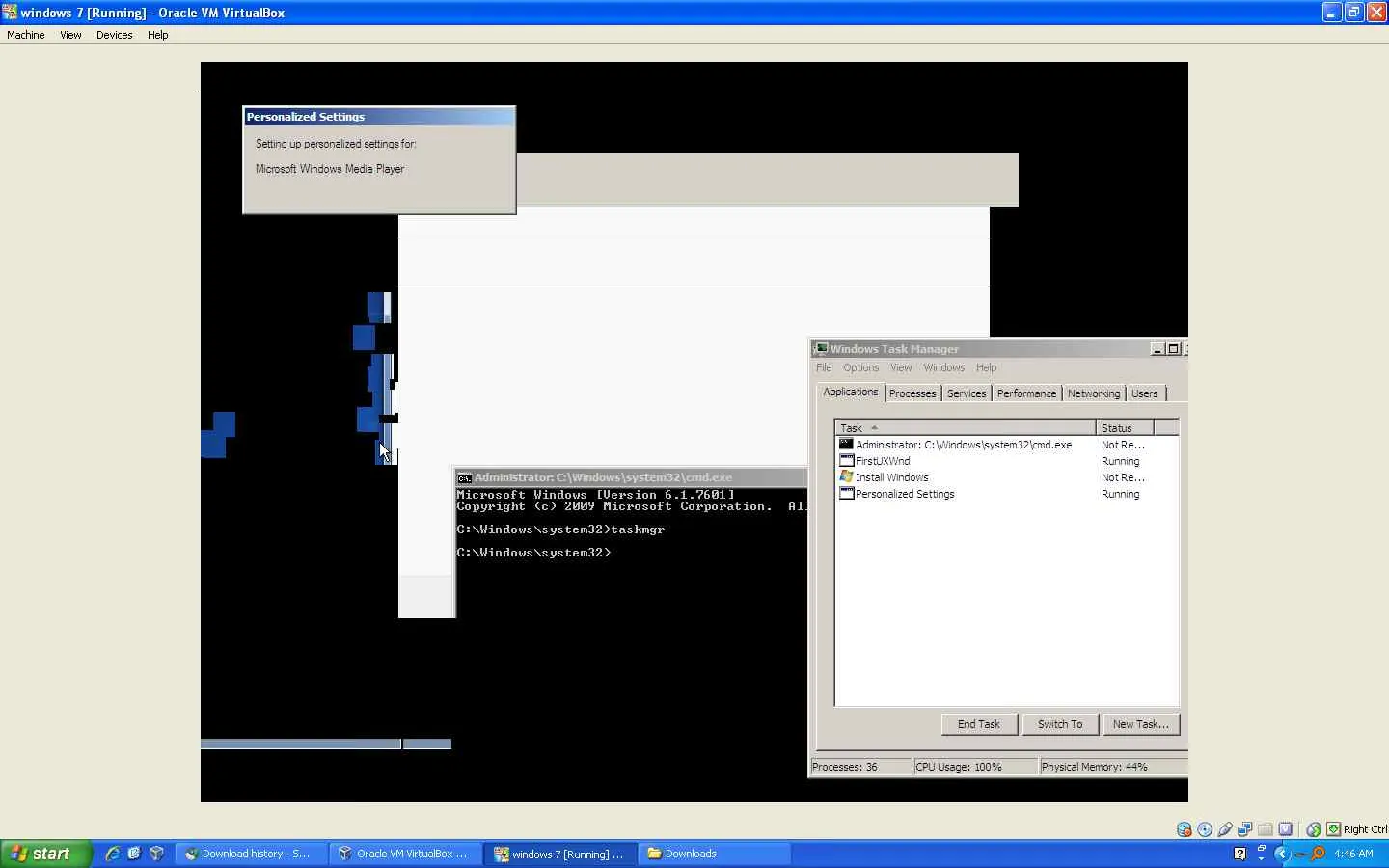1389x868 pixels.
Task: Open Task Manager View menu
Action: click(901, 367)
